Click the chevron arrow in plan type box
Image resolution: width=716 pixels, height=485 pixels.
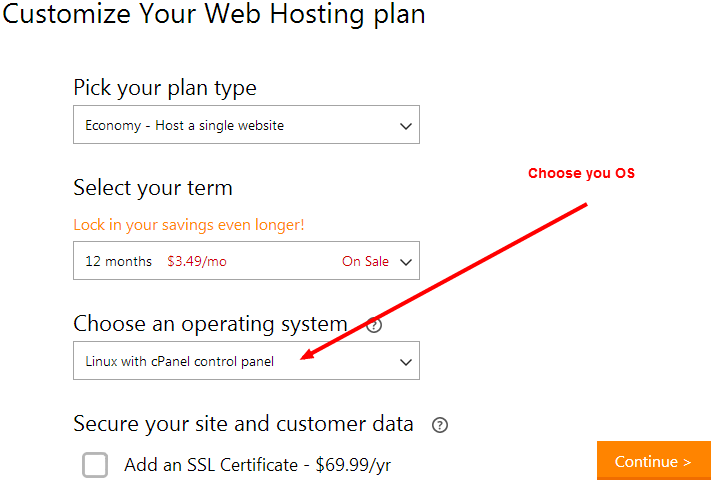(x=406, y=127)
